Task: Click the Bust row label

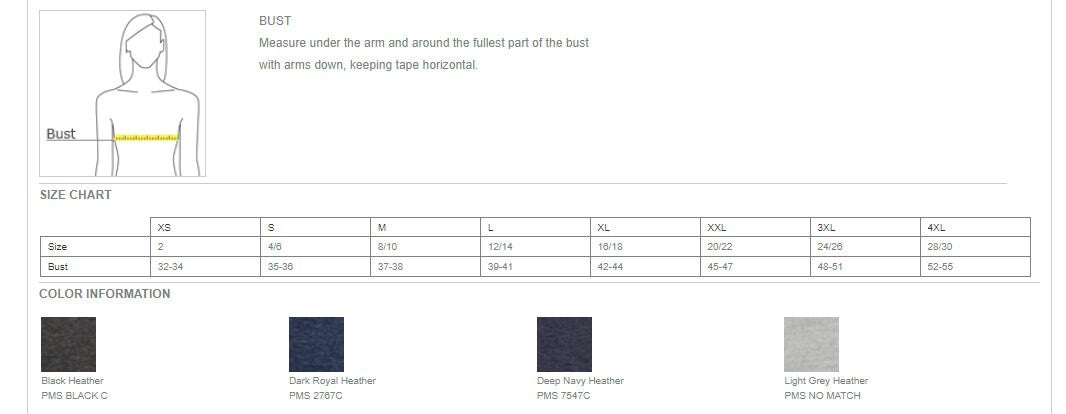Action: pos(95,266)
